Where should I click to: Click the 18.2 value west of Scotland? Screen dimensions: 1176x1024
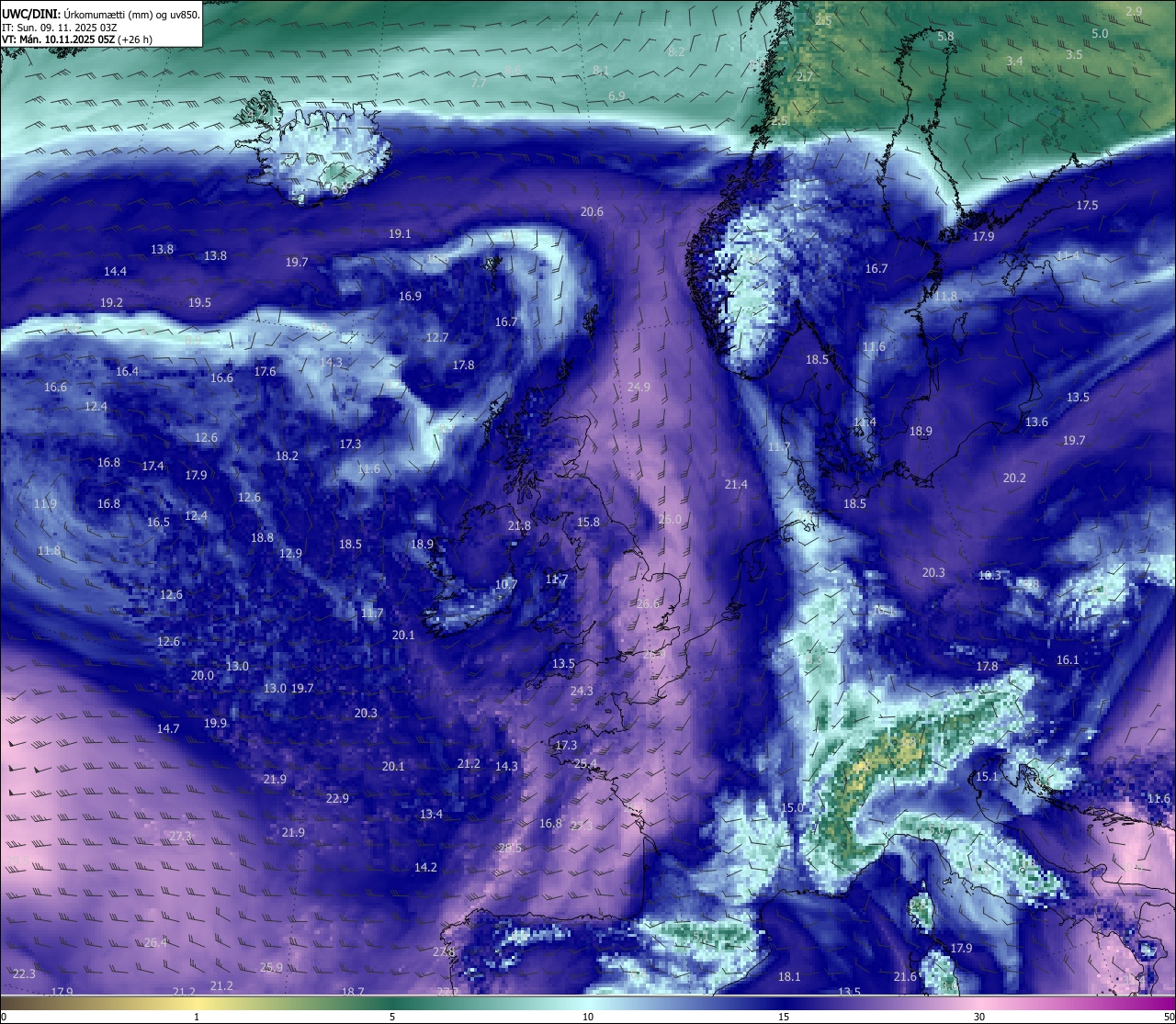287,456
